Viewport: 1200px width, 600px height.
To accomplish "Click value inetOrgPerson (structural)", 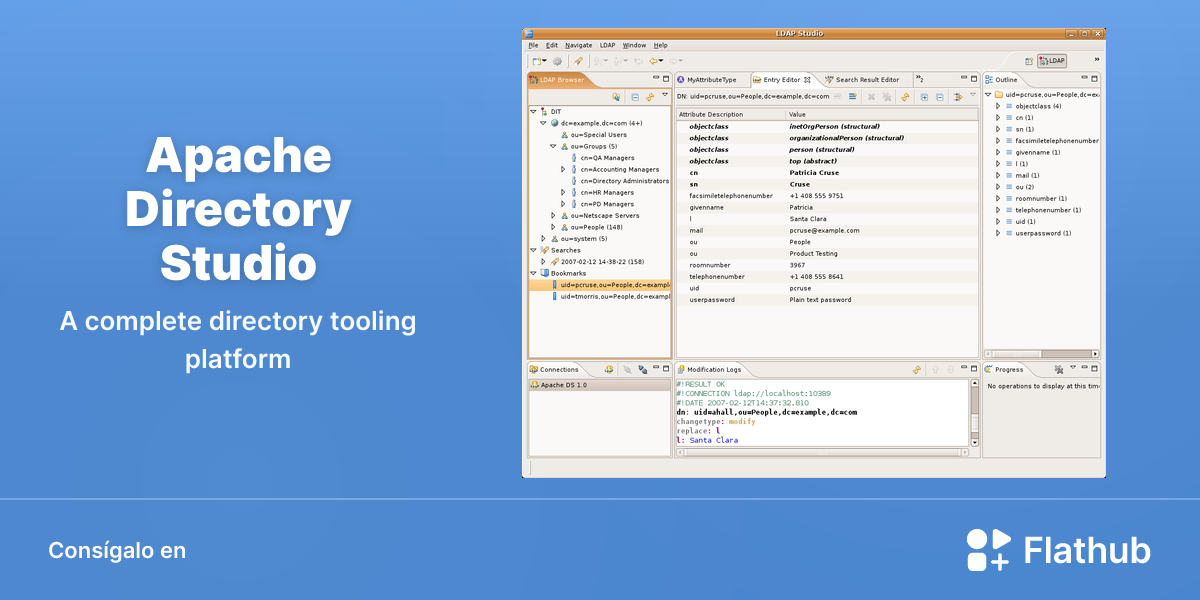I will pyautogui.click(x=833, y=127).
